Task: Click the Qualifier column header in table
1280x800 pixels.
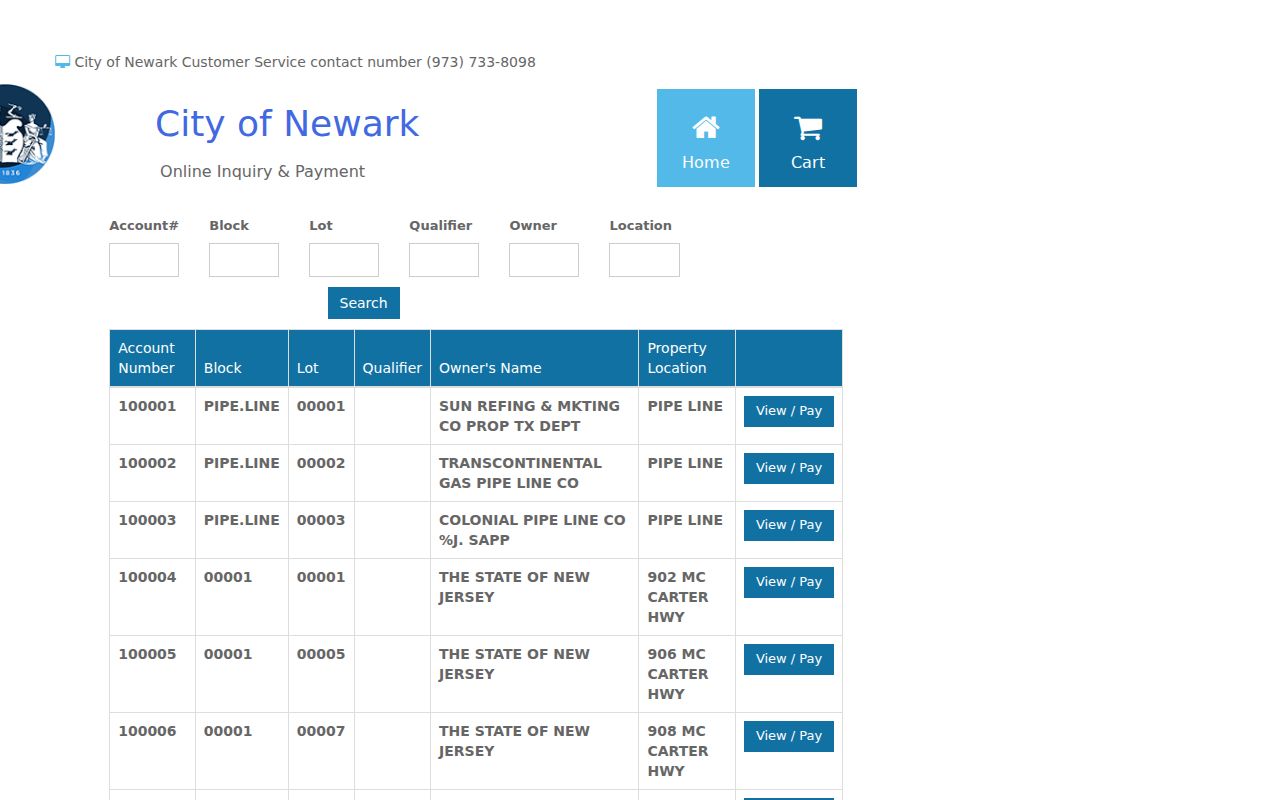Action: 392,358
